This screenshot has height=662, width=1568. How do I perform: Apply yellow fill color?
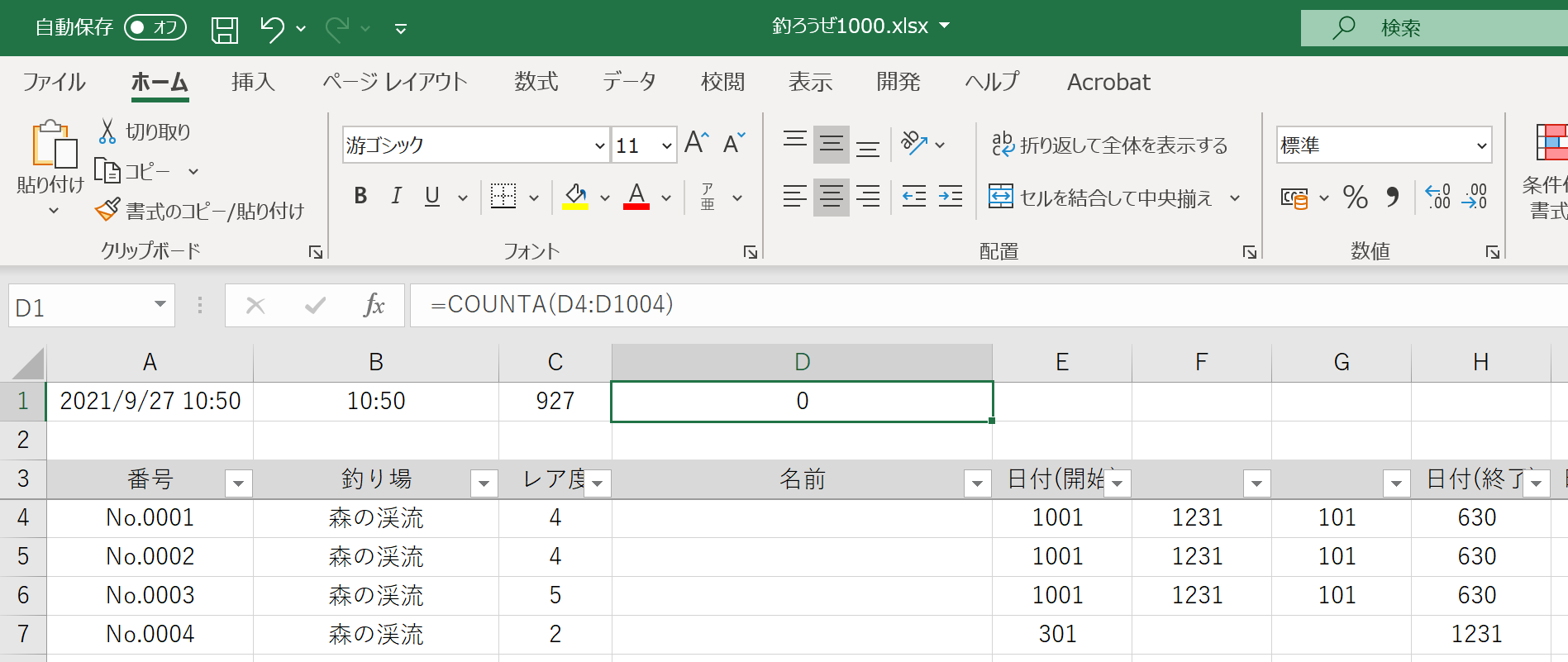click(x=575, y=197)
